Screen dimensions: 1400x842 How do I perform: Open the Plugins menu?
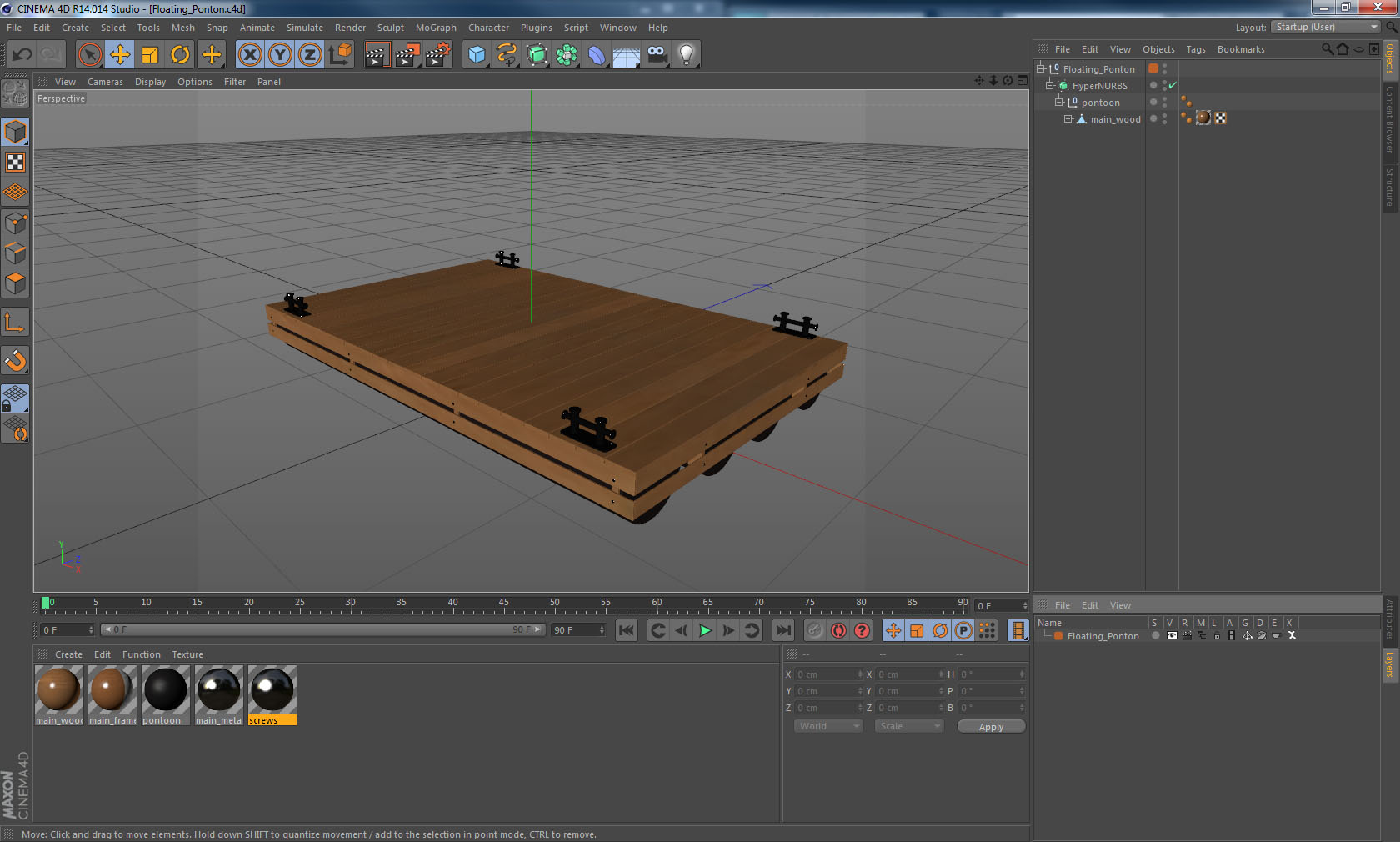536,28
